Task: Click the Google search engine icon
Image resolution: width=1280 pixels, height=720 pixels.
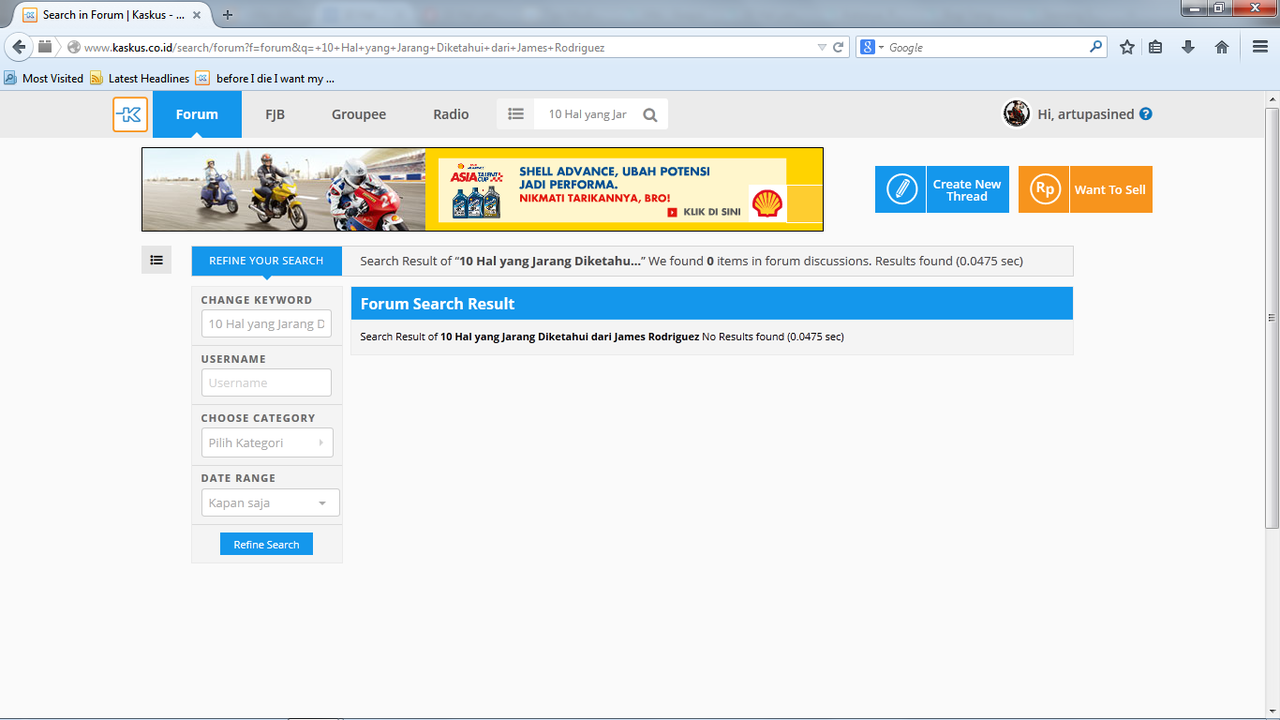Action: pyautogui.click(x=868, y=47)
